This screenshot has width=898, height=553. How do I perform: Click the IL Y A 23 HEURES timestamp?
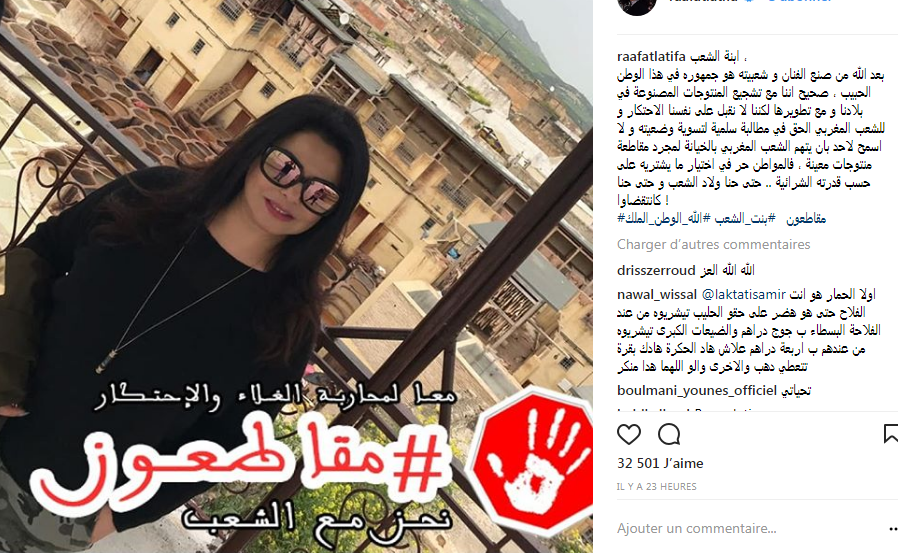[x=657, y=487]
